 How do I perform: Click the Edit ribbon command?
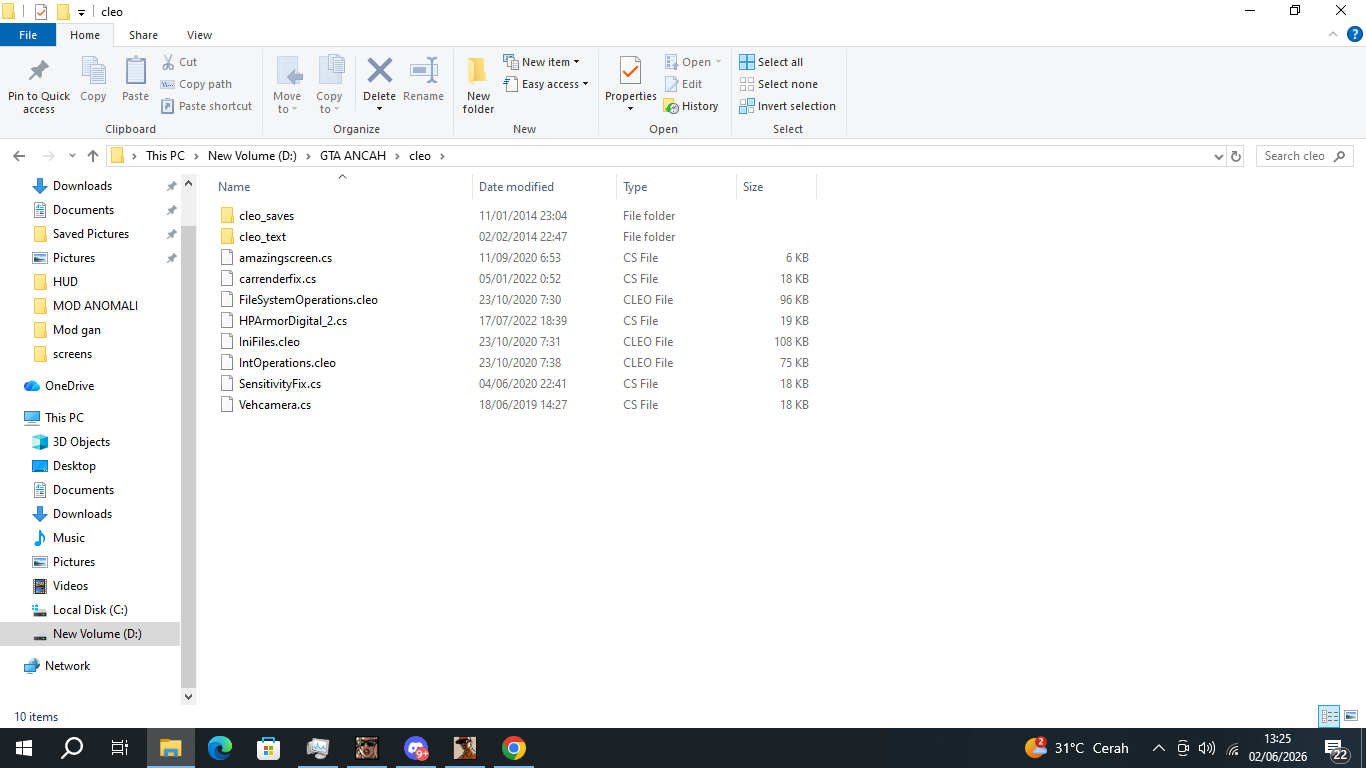tap(683, 84)
